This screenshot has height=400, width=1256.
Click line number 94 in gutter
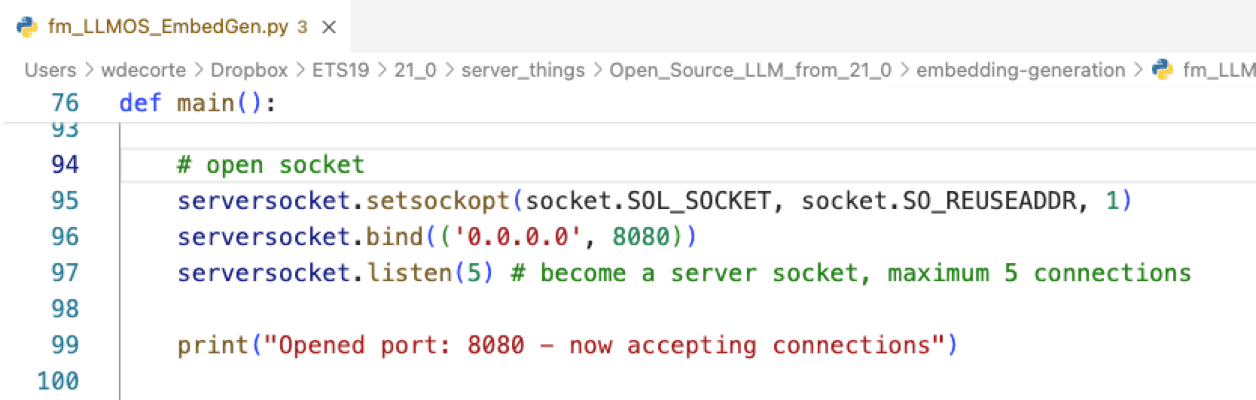(64, 164)
